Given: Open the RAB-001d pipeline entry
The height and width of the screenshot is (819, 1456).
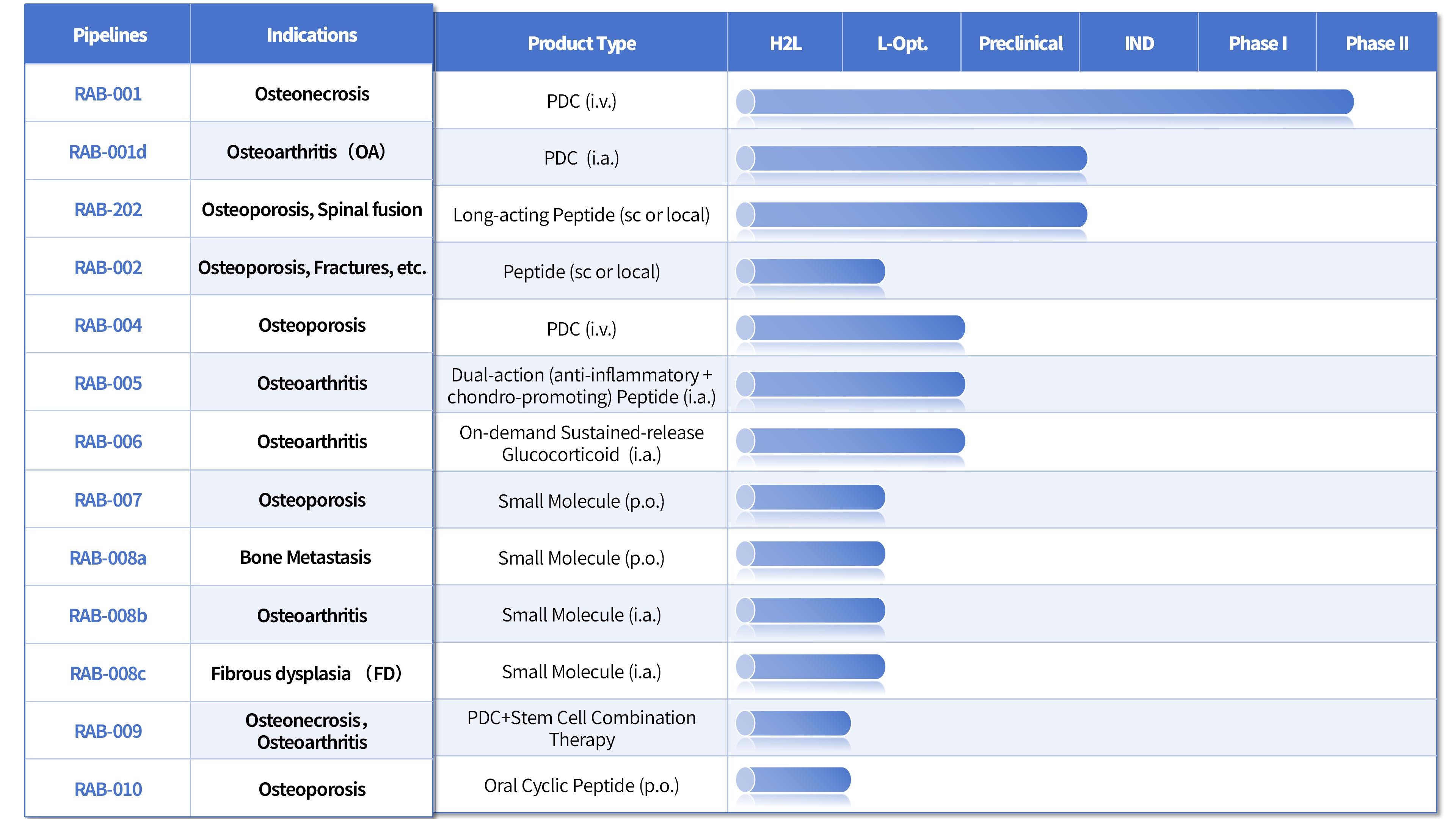Looking at the screenshot, I should click(107, 152).
